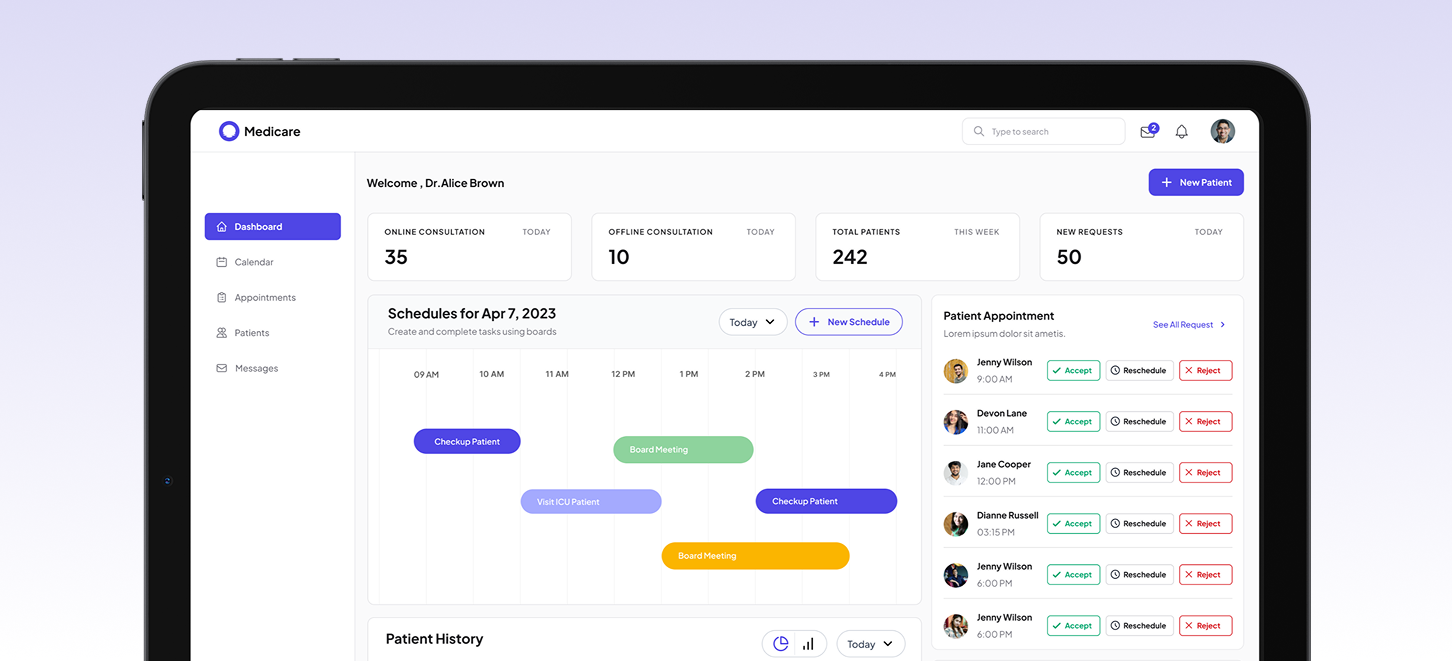Open the Schedules Today dropdown
The image size is (1452, 662).
tap(752, 322)
